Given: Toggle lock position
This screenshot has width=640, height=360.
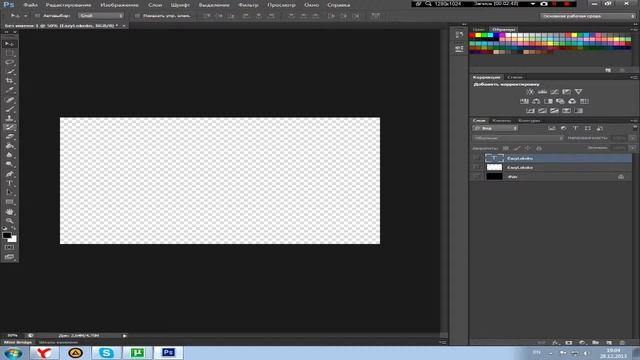Looking at the screenshot, I should coord(528,148).
